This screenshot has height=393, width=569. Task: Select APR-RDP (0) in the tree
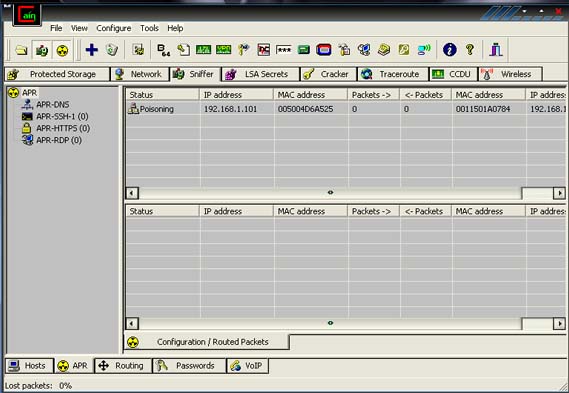tap(59, 140)
